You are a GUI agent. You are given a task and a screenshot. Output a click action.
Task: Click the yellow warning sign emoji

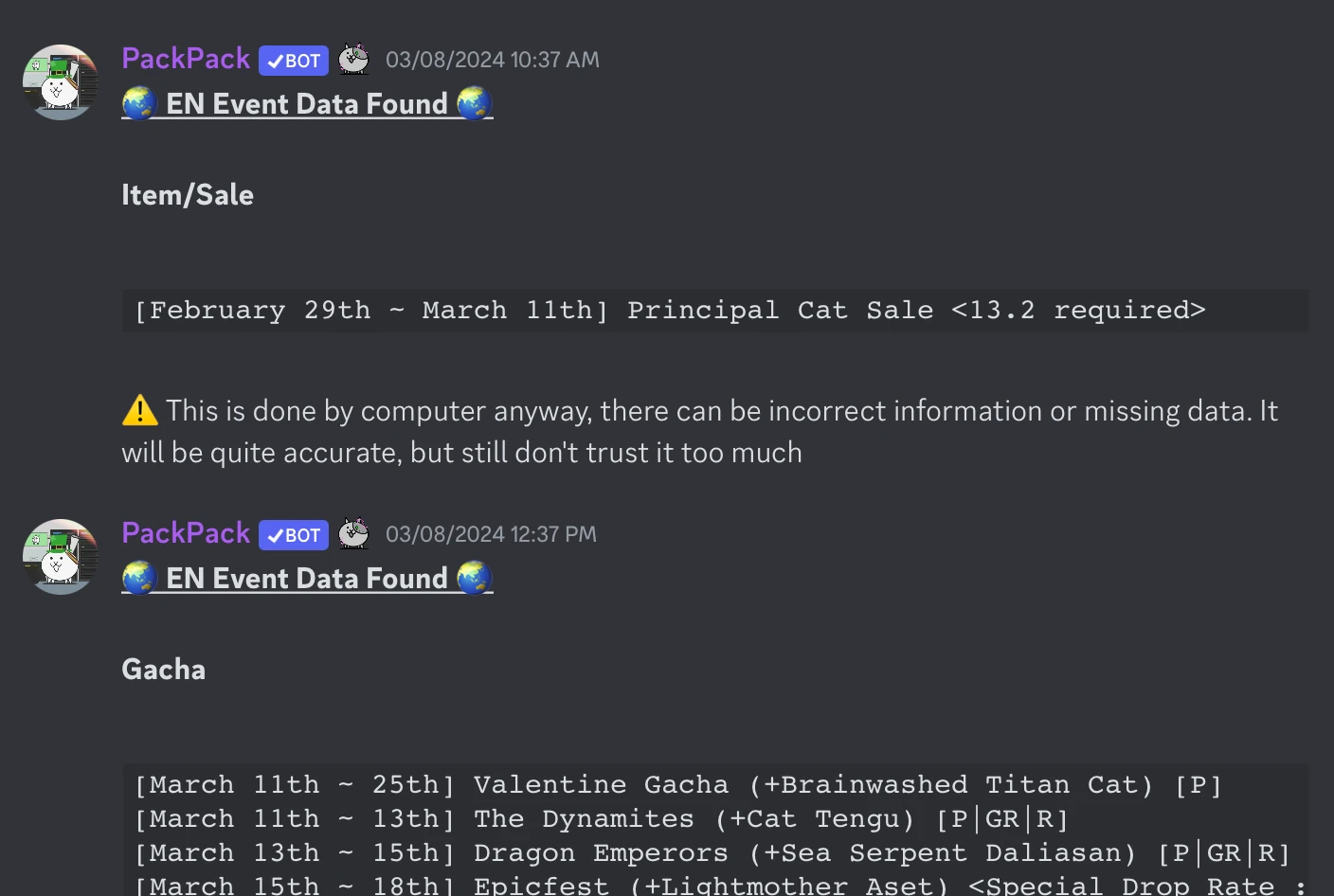[x=140, y=410]
